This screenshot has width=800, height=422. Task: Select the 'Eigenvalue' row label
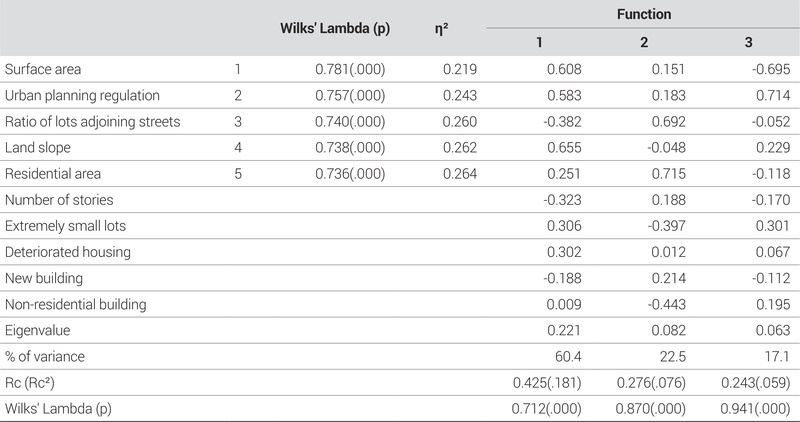click(36, 330)
